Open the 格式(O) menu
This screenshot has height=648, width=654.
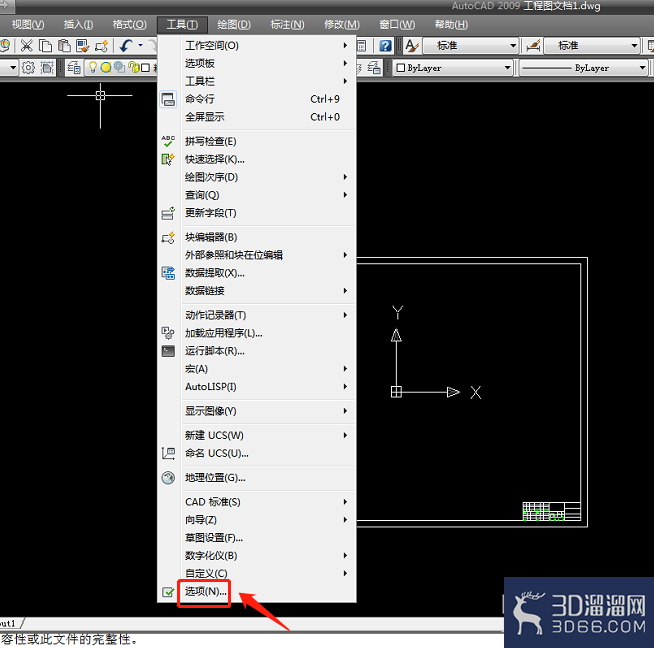(x=129, y=25)
